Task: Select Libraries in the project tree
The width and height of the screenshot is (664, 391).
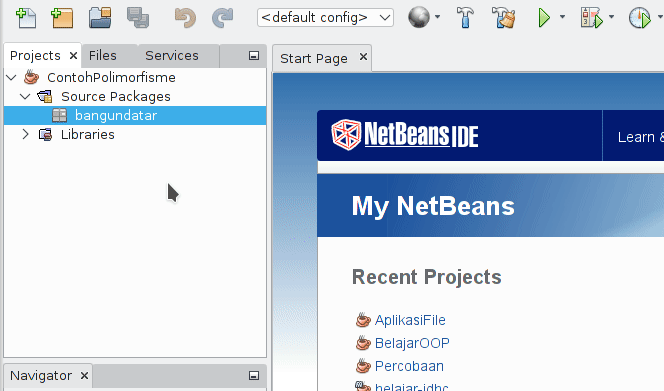Action: (87, 135)
